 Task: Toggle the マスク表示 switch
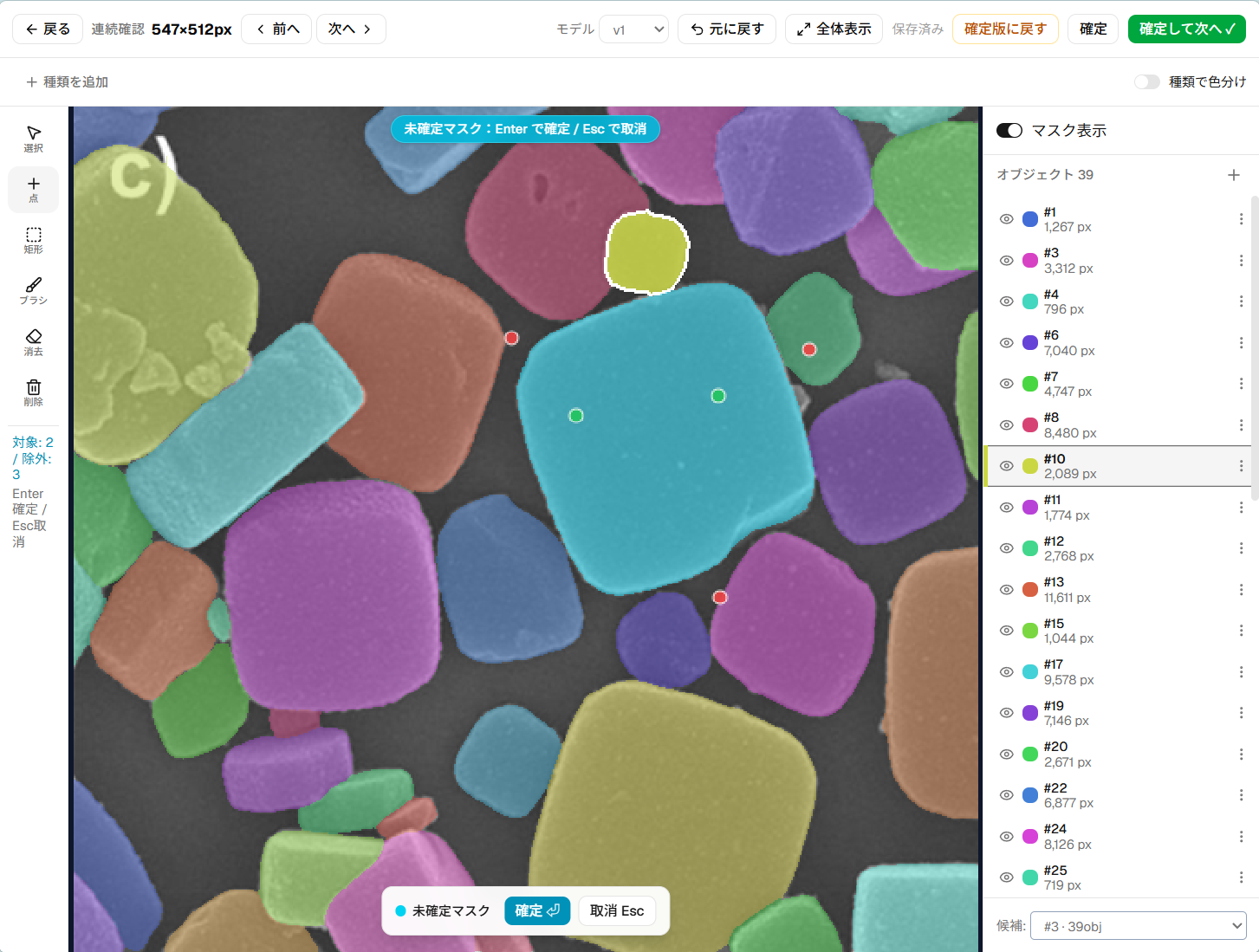[1009, 131]
